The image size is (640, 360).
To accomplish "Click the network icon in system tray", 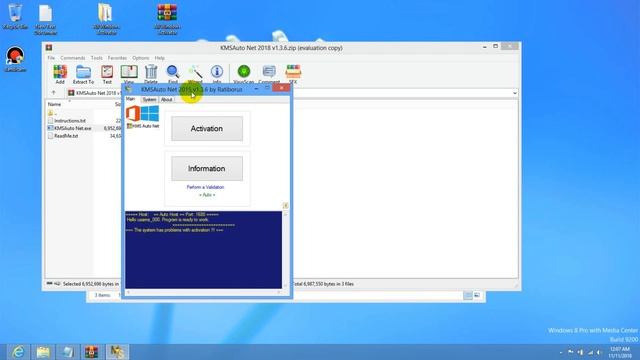I will point(590,352).
